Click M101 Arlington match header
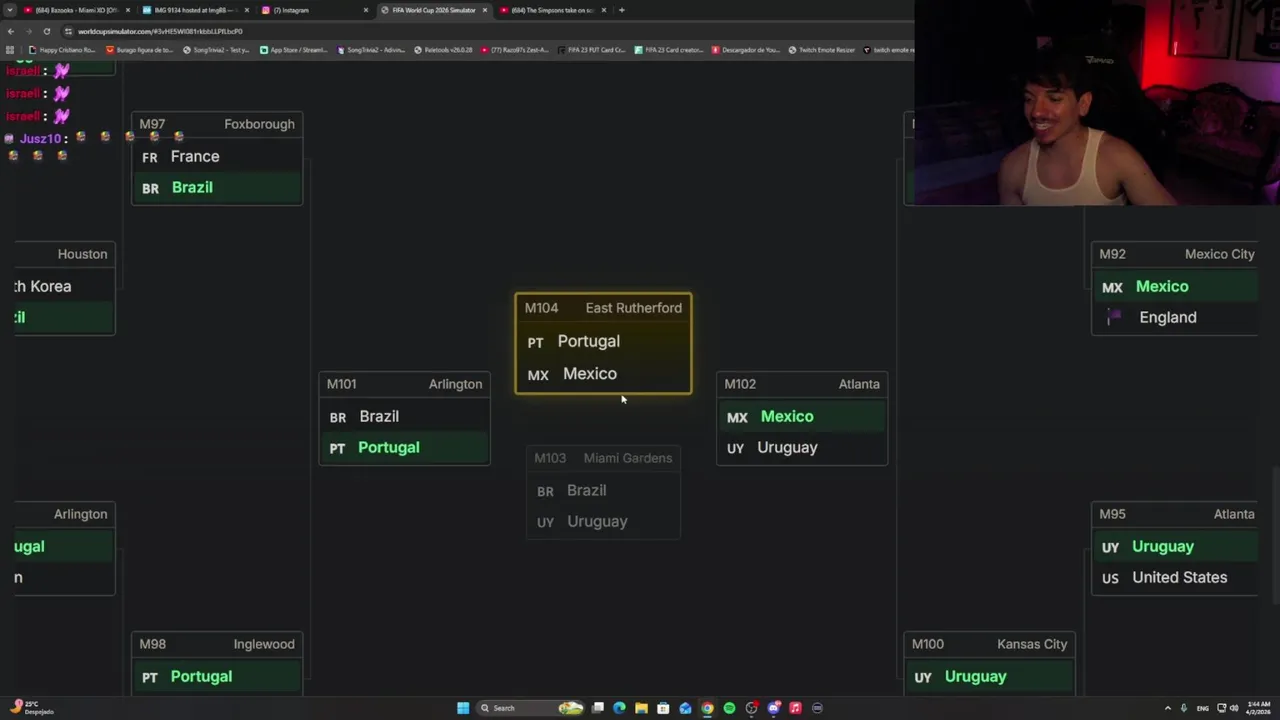This screenshot has width=1280, height=720. tap(404, 384)
